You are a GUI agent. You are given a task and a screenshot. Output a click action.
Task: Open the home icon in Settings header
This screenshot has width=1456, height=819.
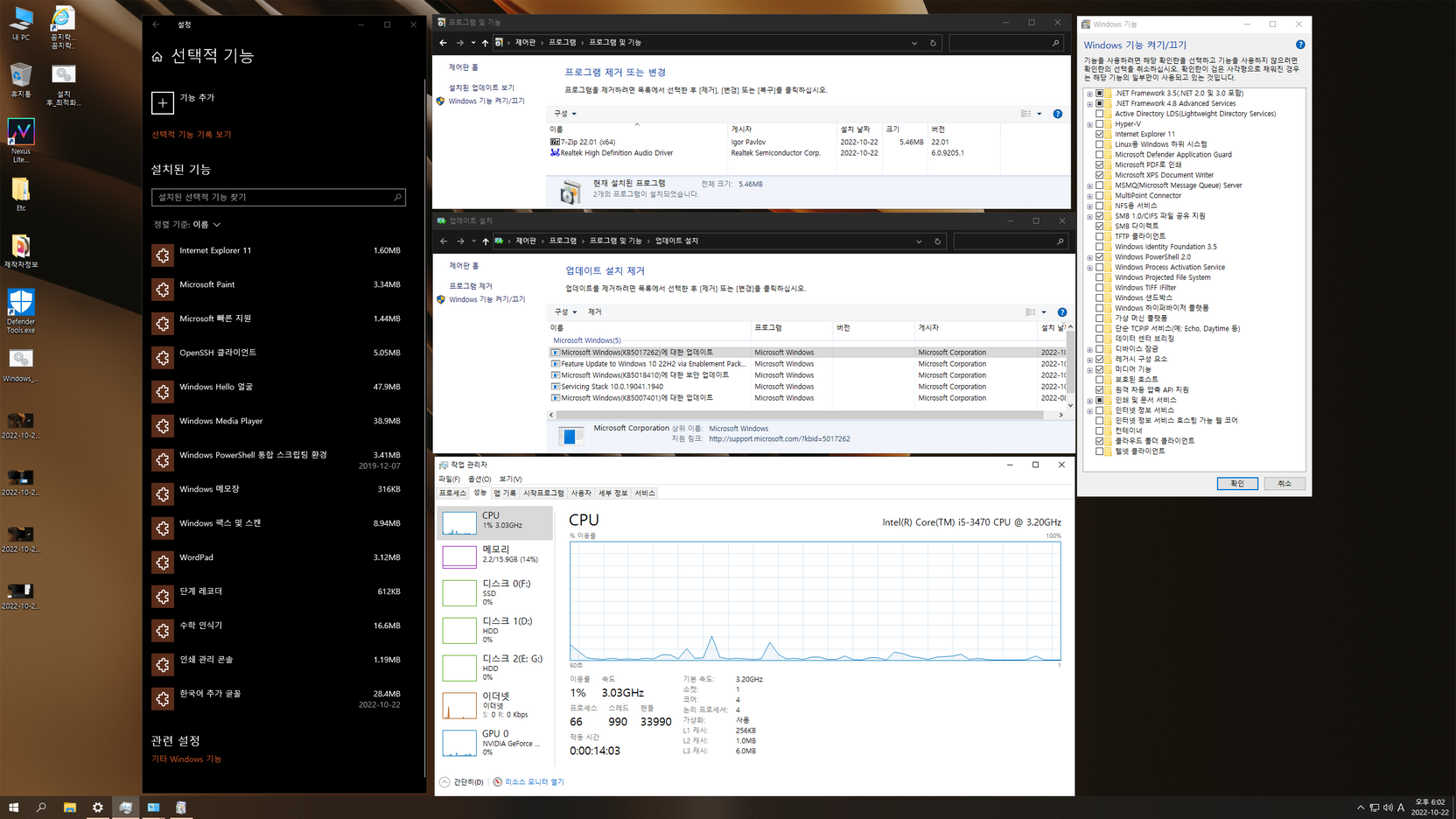click(157, 57)
